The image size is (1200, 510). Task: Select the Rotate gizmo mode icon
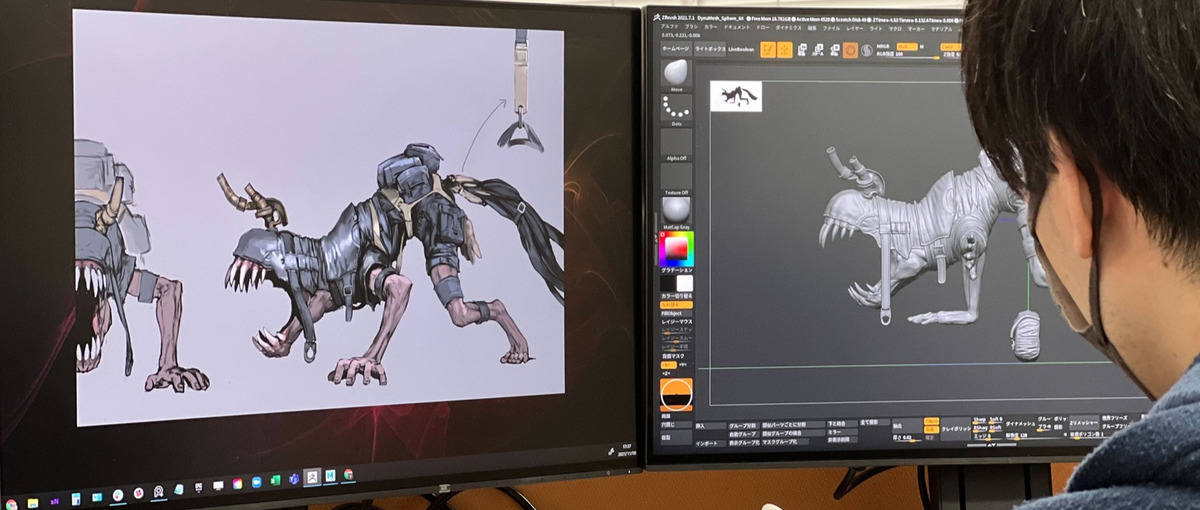(x=836, y=50)
